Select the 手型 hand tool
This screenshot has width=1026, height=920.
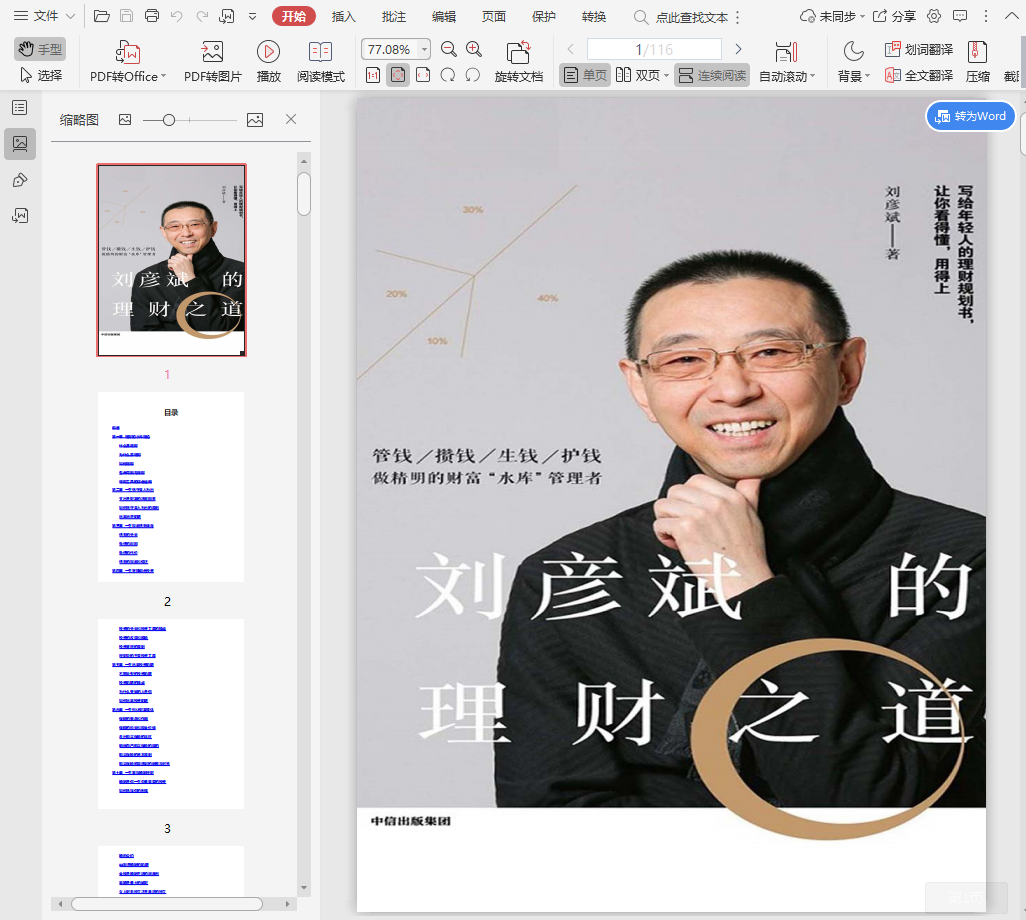(x=40, y=49)
